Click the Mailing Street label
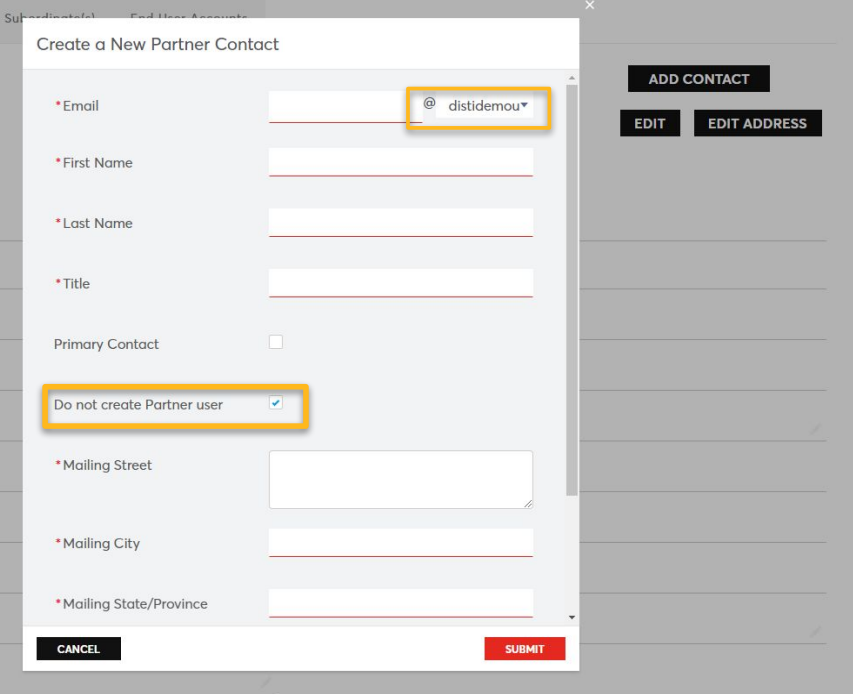The image size is (853, 694). (107, 465)
